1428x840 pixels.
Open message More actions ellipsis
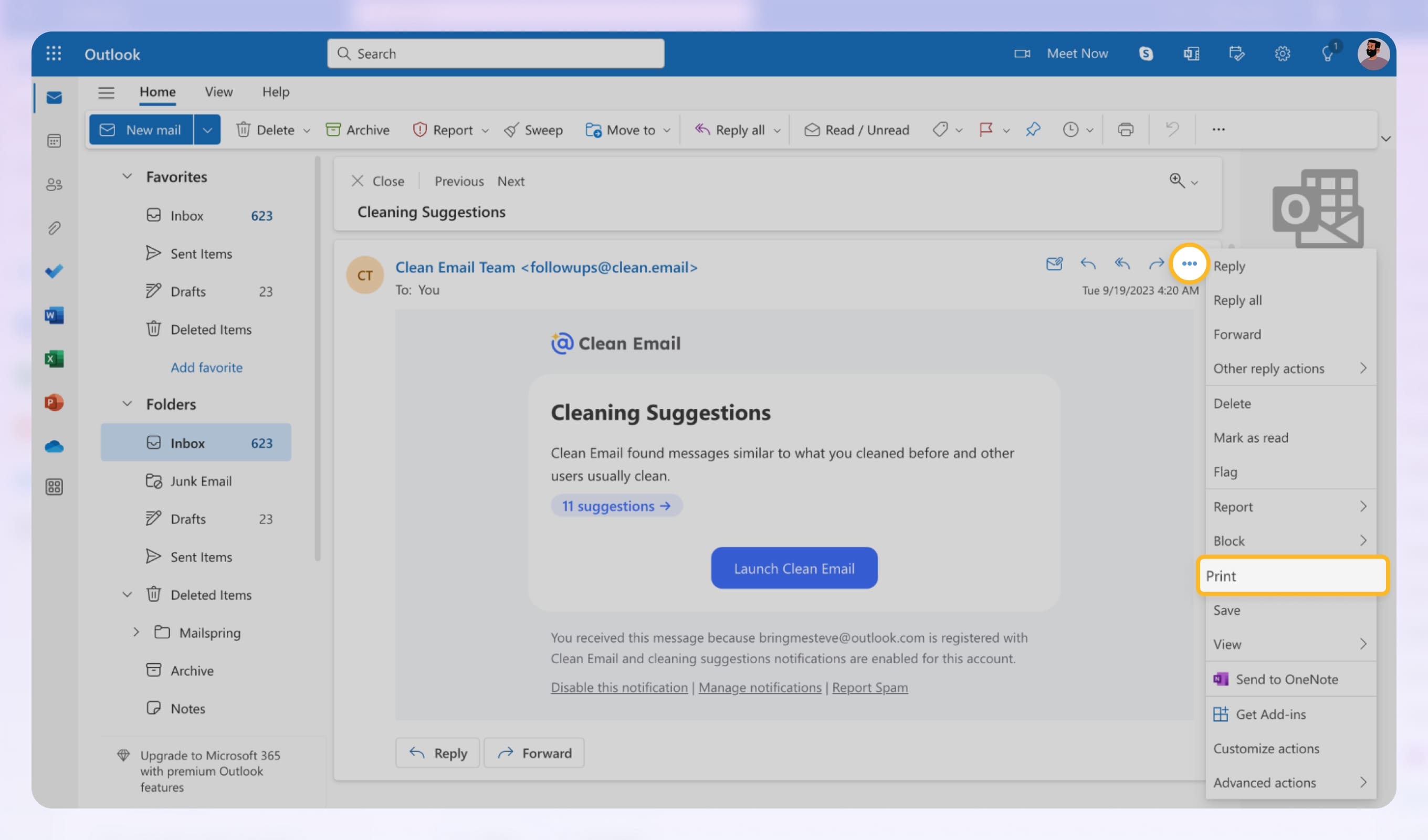click(x=1189, y=264)
